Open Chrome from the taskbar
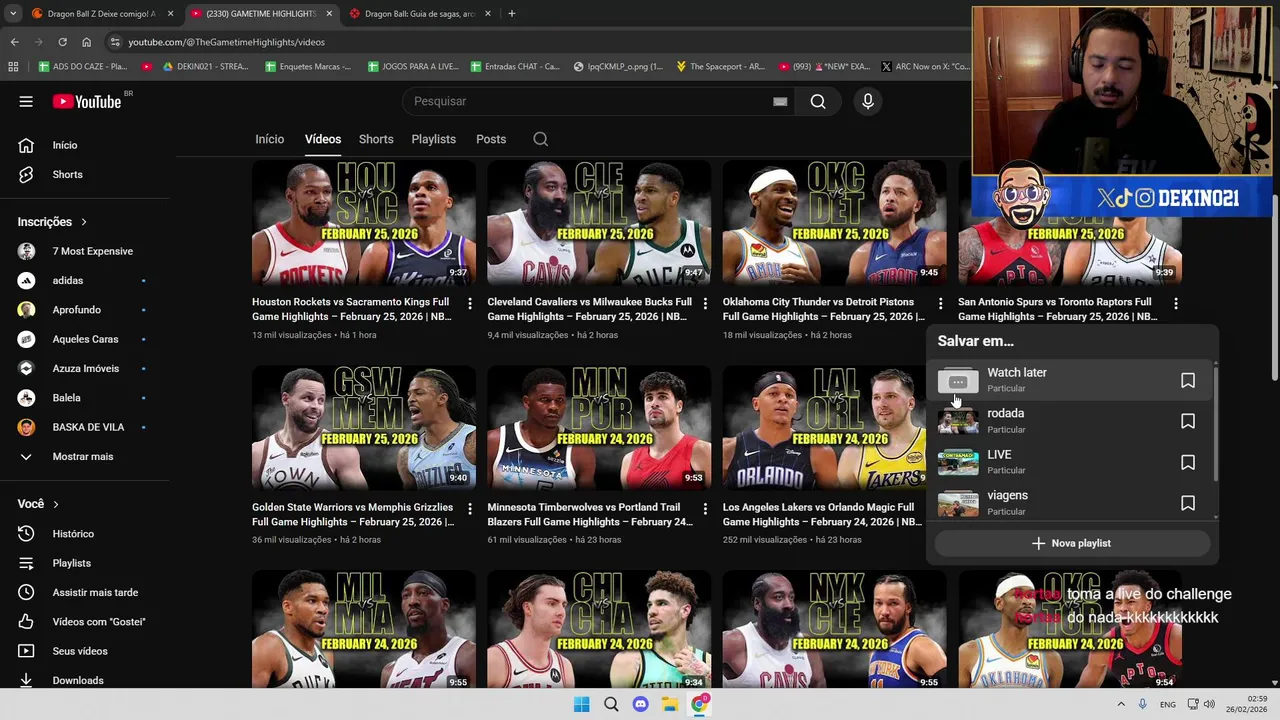This screenshot has width=1280, height=720. coord(699,705)
